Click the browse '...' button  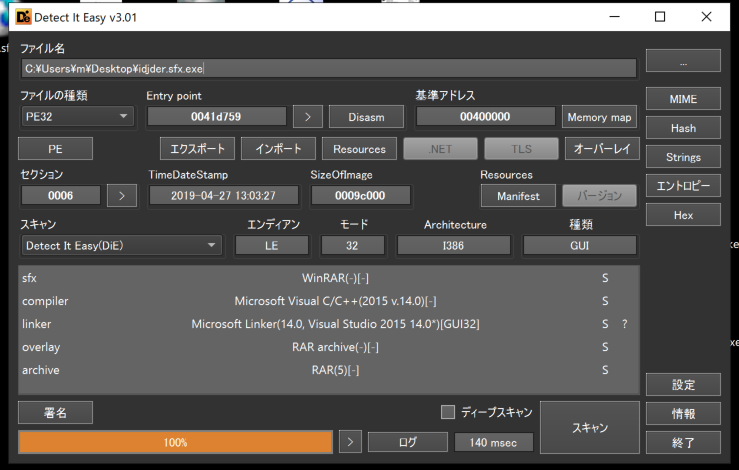[683, 61]
